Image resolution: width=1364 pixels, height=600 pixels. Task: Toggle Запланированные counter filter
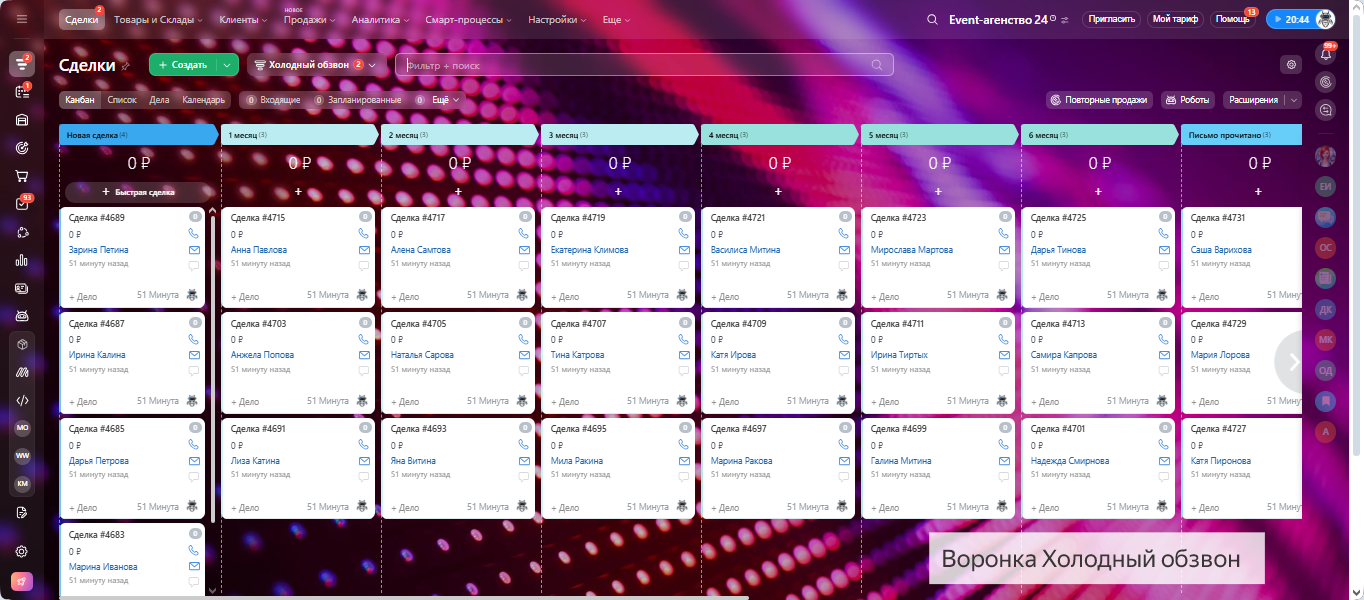[357, 100]
